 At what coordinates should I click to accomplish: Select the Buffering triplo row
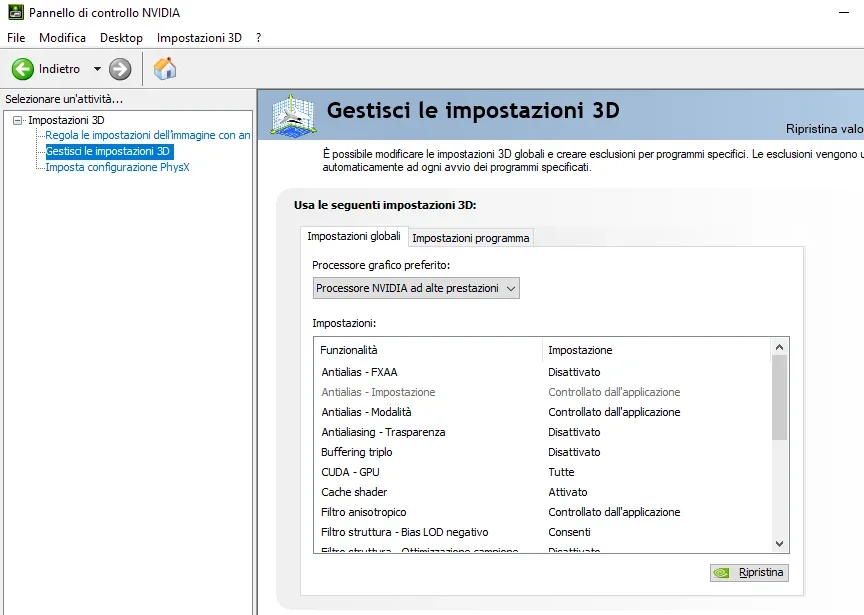pos(542,452)
